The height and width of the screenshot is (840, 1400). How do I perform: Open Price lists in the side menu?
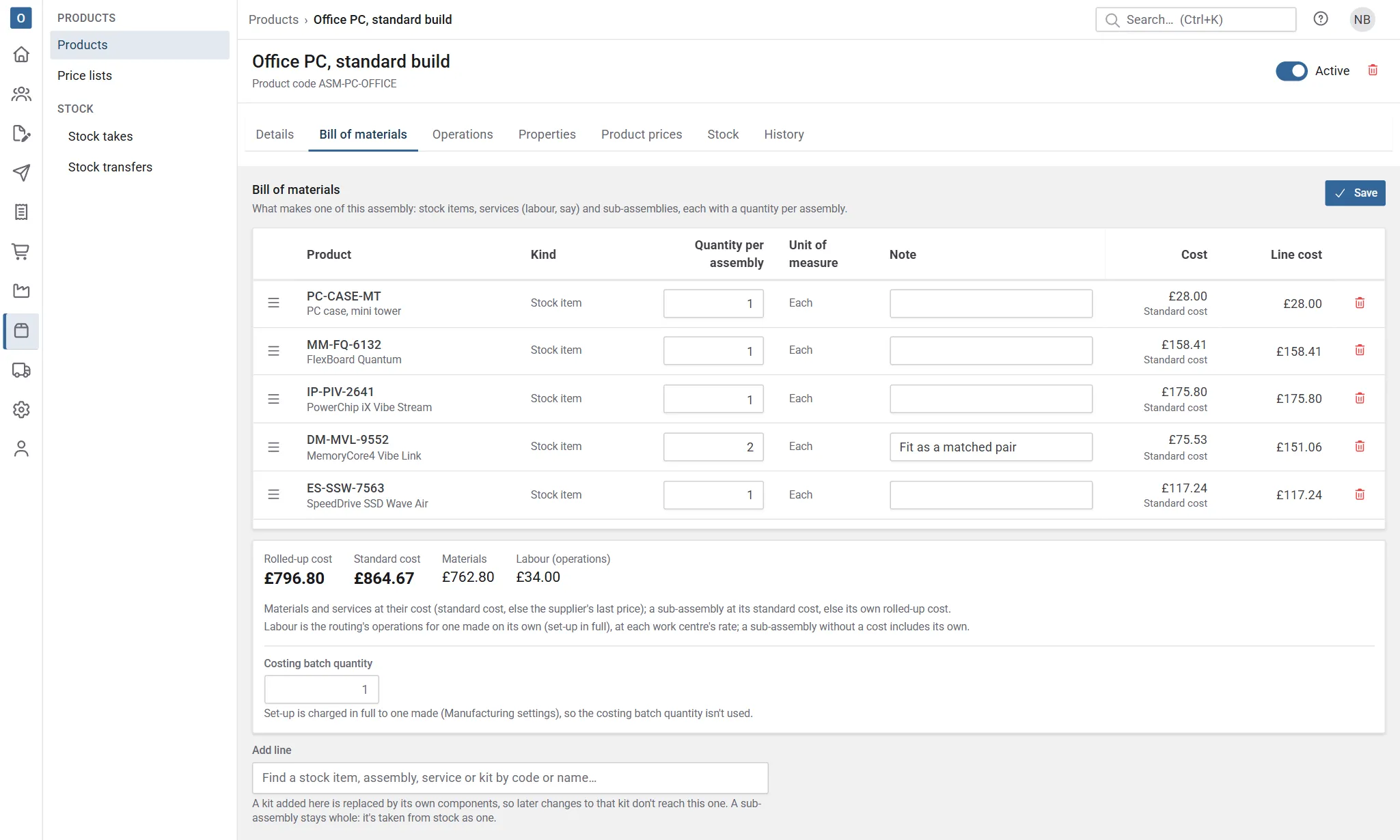pyautogui.click(x=139, y=76)
